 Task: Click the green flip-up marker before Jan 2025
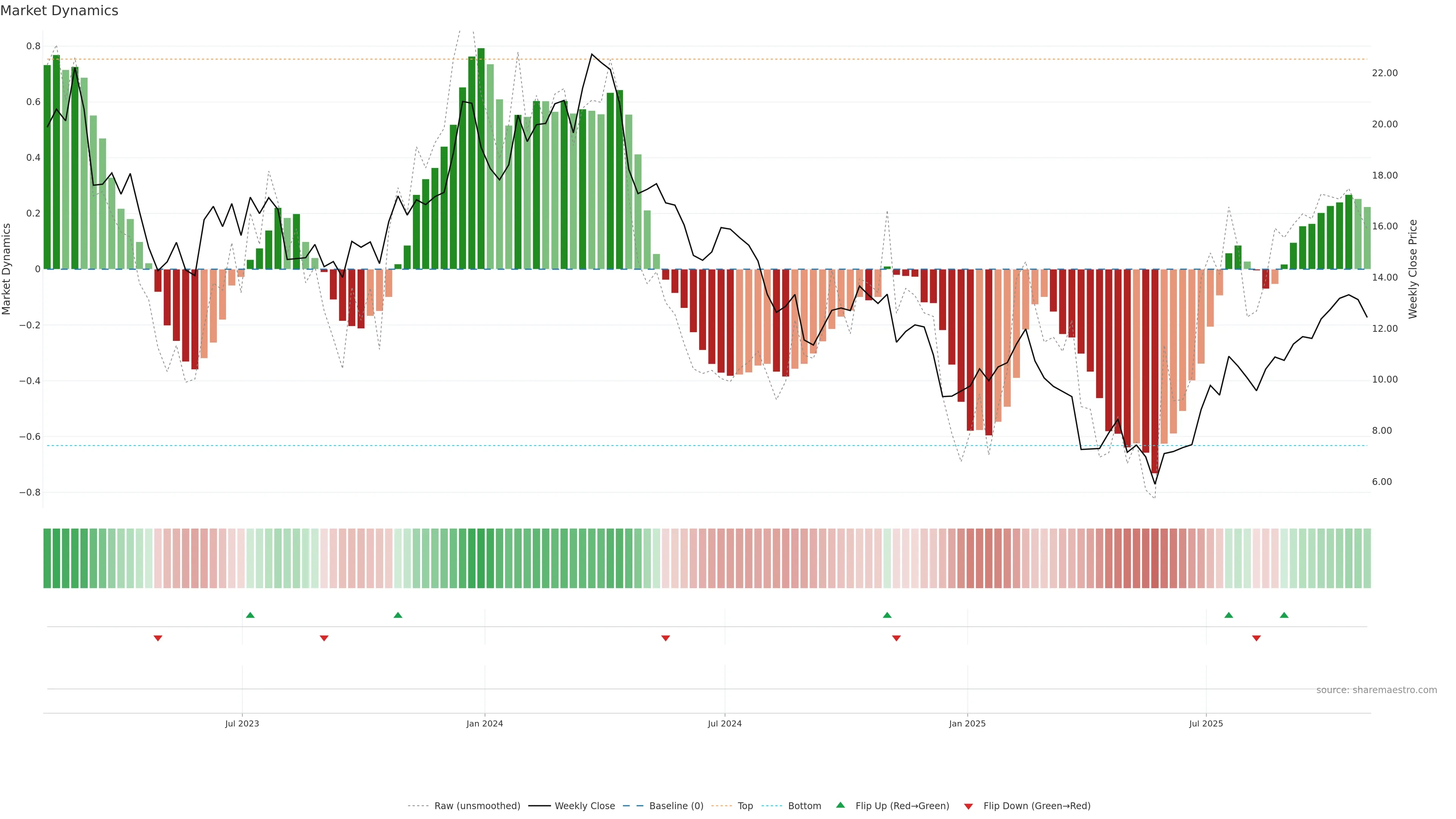(x=887, y=615)
